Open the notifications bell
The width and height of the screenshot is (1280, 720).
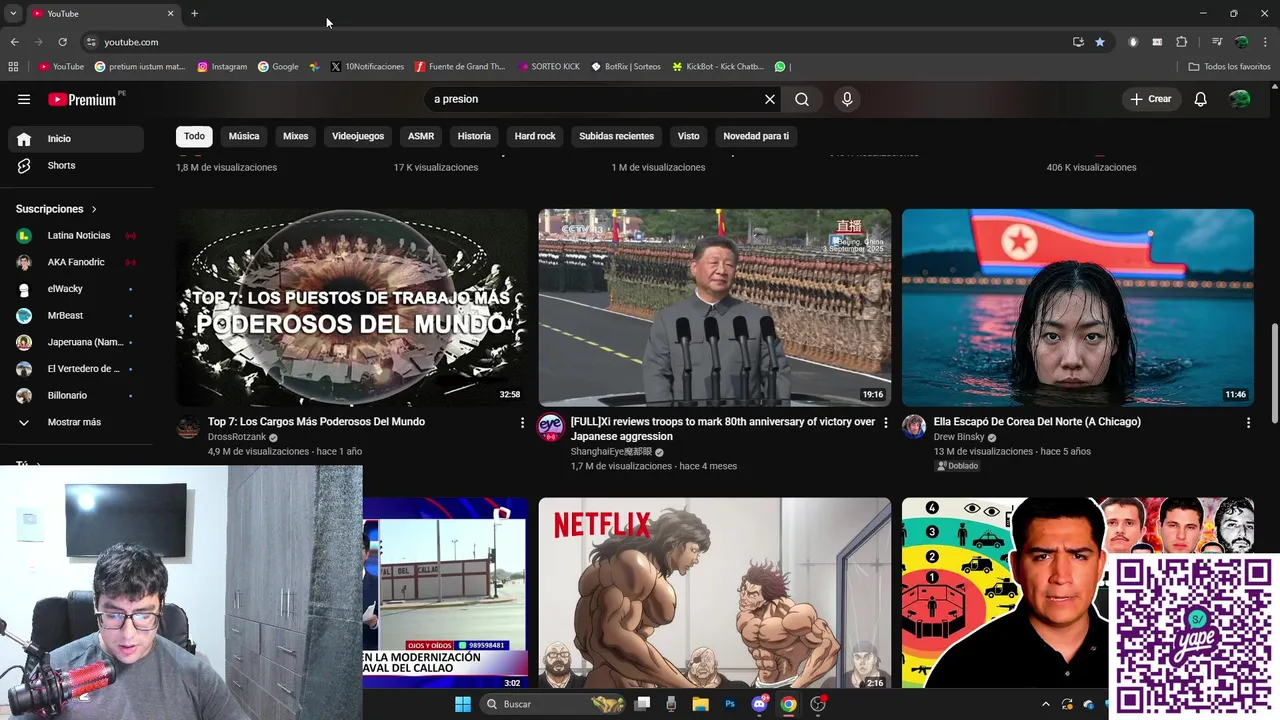(x=1201, y=99)
